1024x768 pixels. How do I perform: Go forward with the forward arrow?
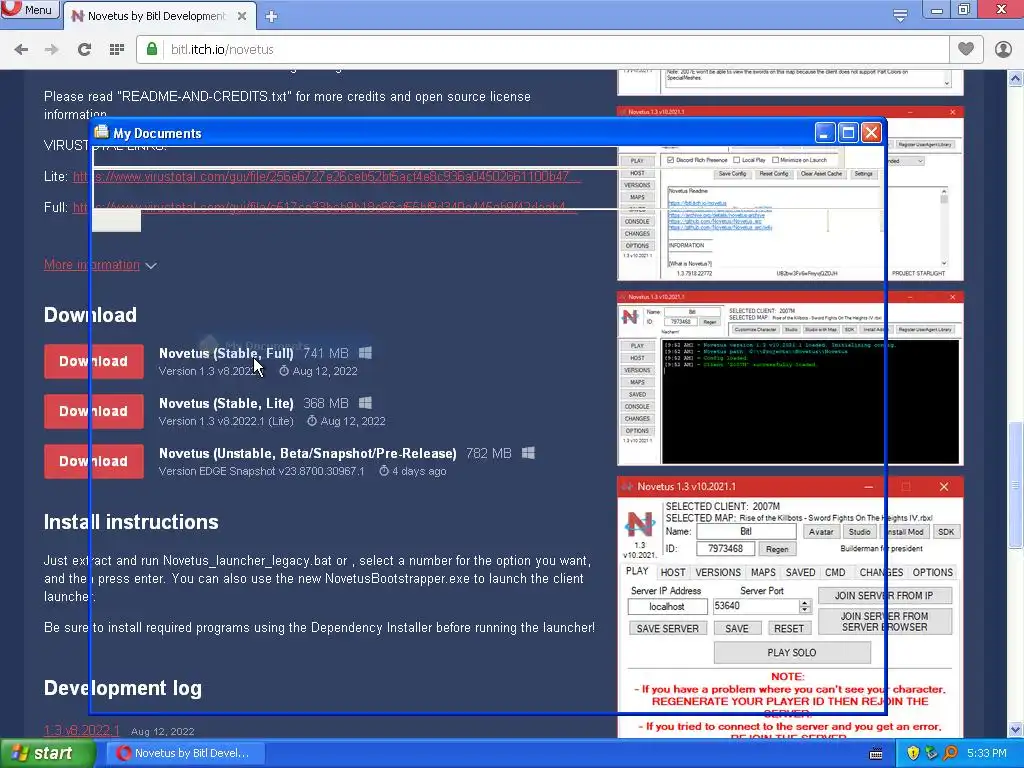click(x=52, y=49)
